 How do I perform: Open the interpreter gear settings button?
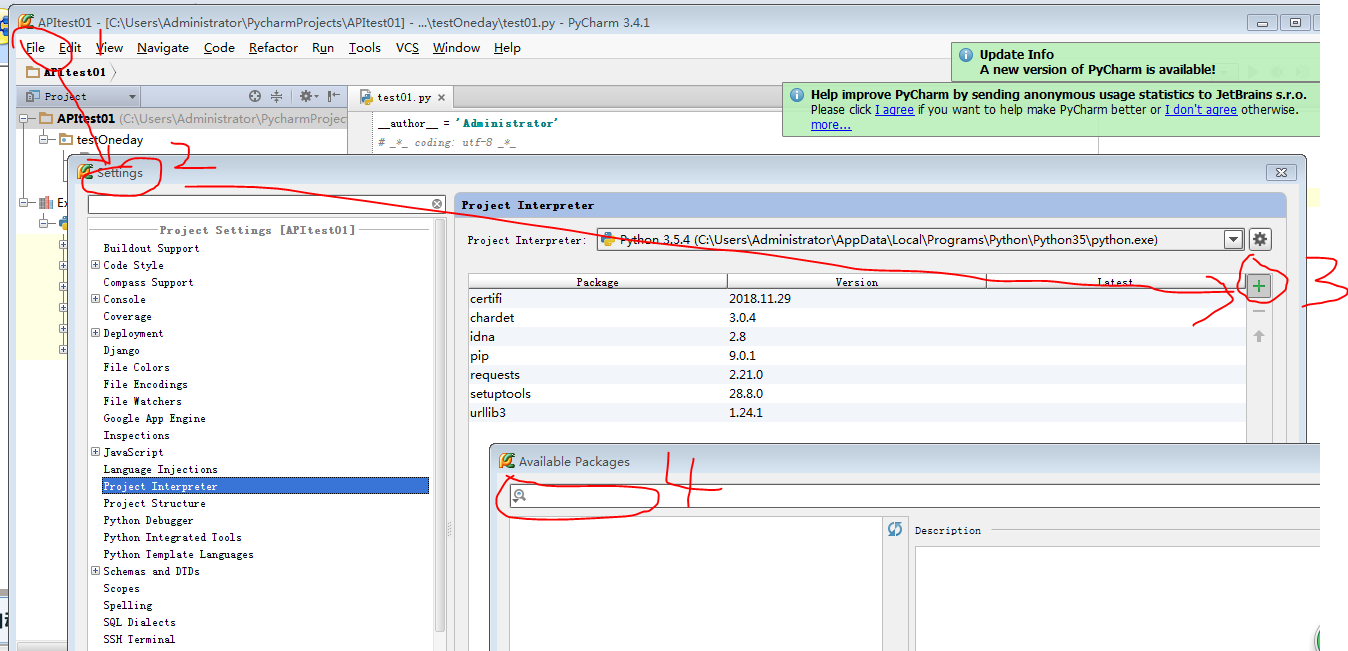click(1260, 239)
